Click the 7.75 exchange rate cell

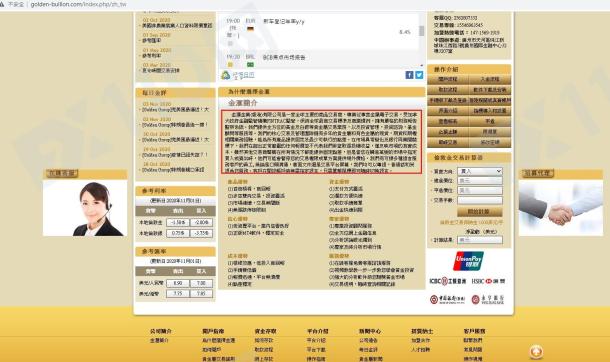tap(178, 294)
